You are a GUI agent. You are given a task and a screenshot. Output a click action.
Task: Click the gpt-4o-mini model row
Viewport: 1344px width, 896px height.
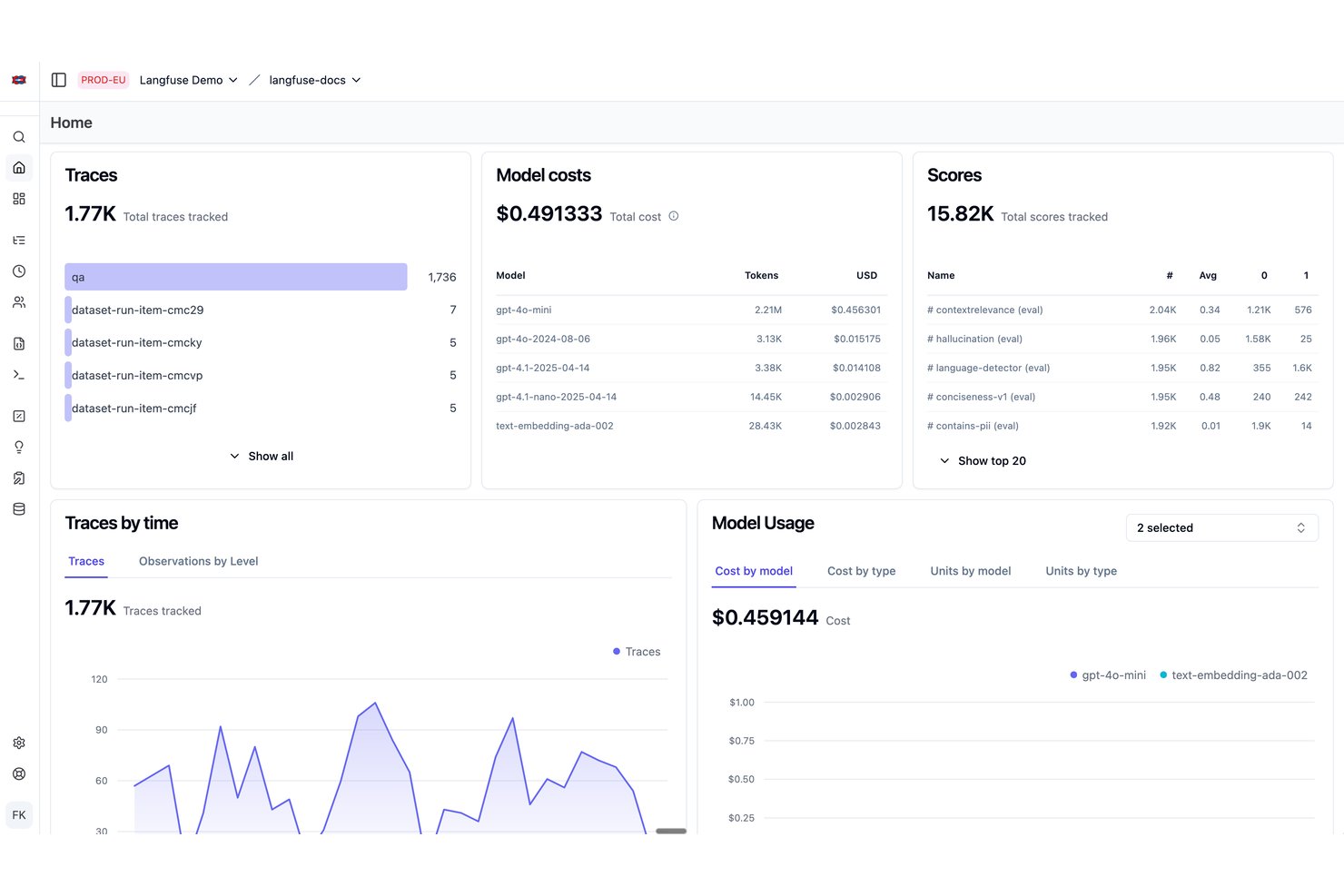pos(692,310)
